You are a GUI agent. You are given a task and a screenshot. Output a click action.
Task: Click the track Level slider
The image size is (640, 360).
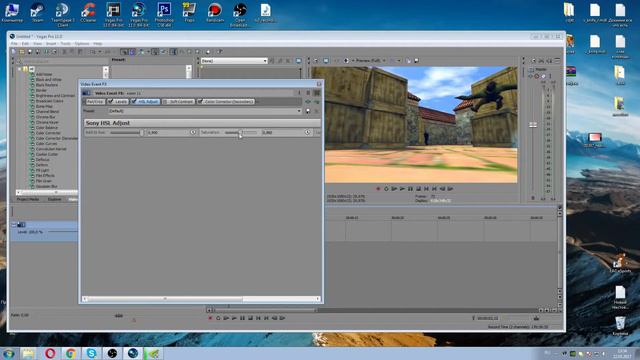pyautogui.click(x=62, y=232)
